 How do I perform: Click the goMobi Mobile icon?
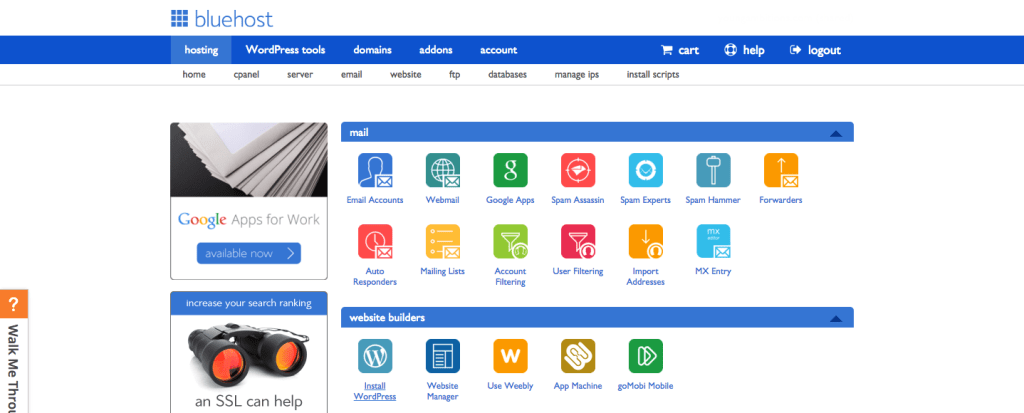[x=645, y=356]
